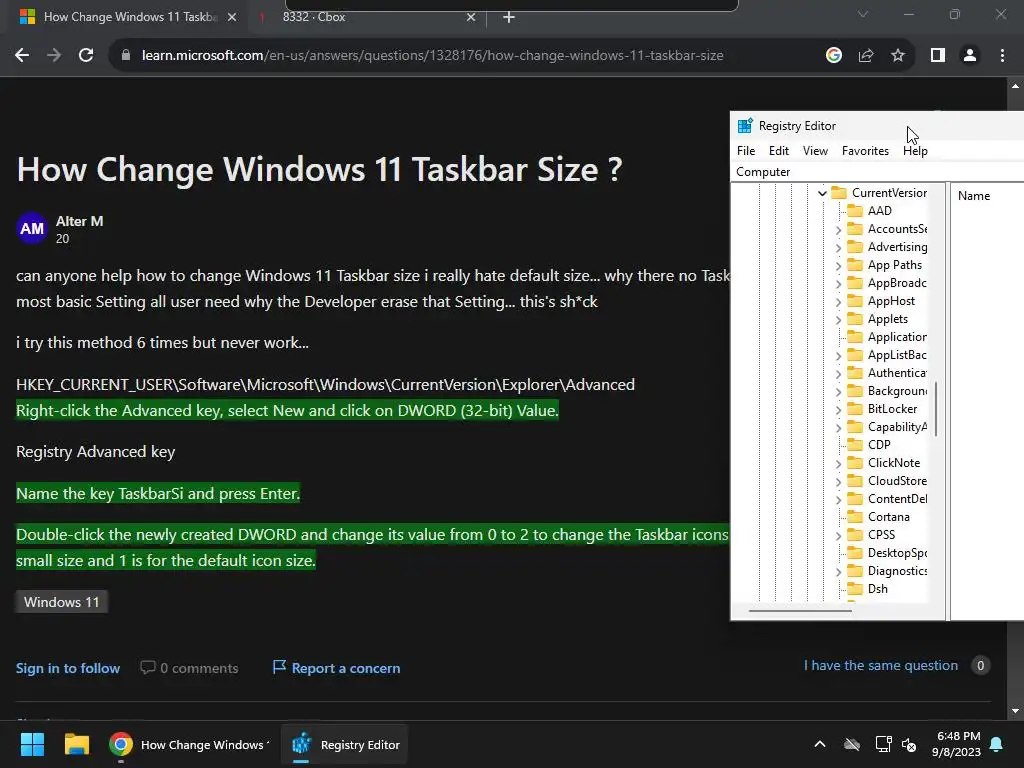Click the Computer address field in Registry Editor
This screenshot has height=768, width=1024.
(878, 172)
